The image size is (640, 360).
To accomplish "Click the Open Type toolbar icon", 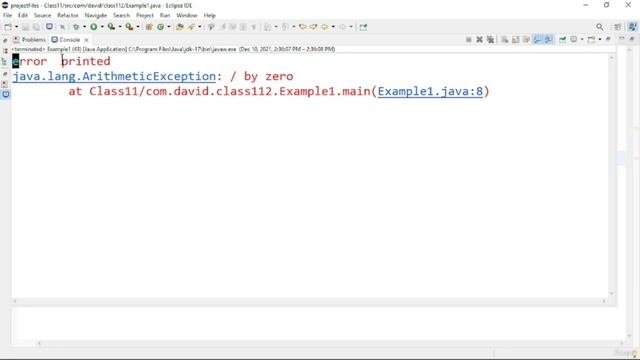I will click(x=180, y=27).
